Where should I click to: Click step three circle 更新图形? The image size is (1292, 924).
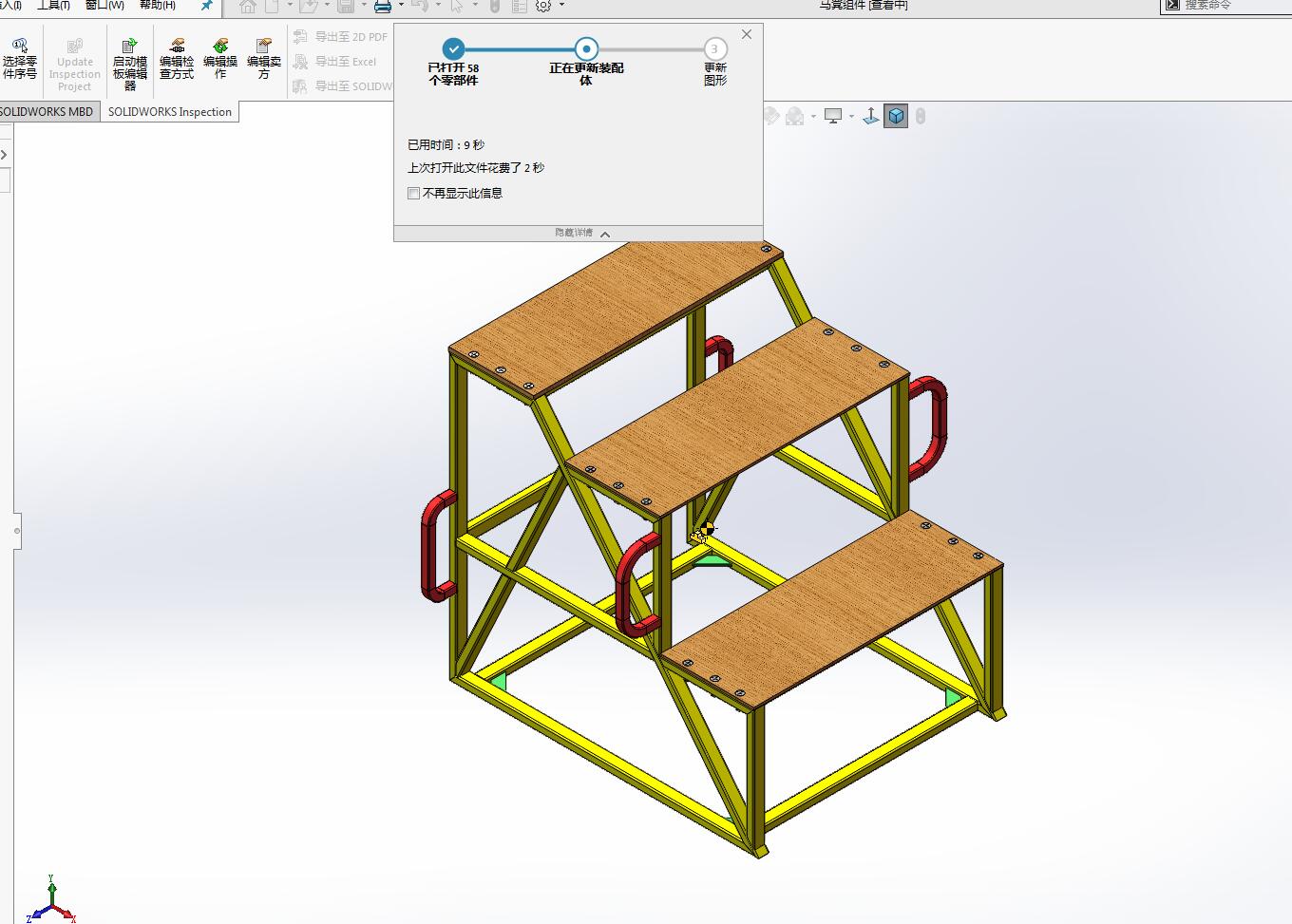[715, 48]
